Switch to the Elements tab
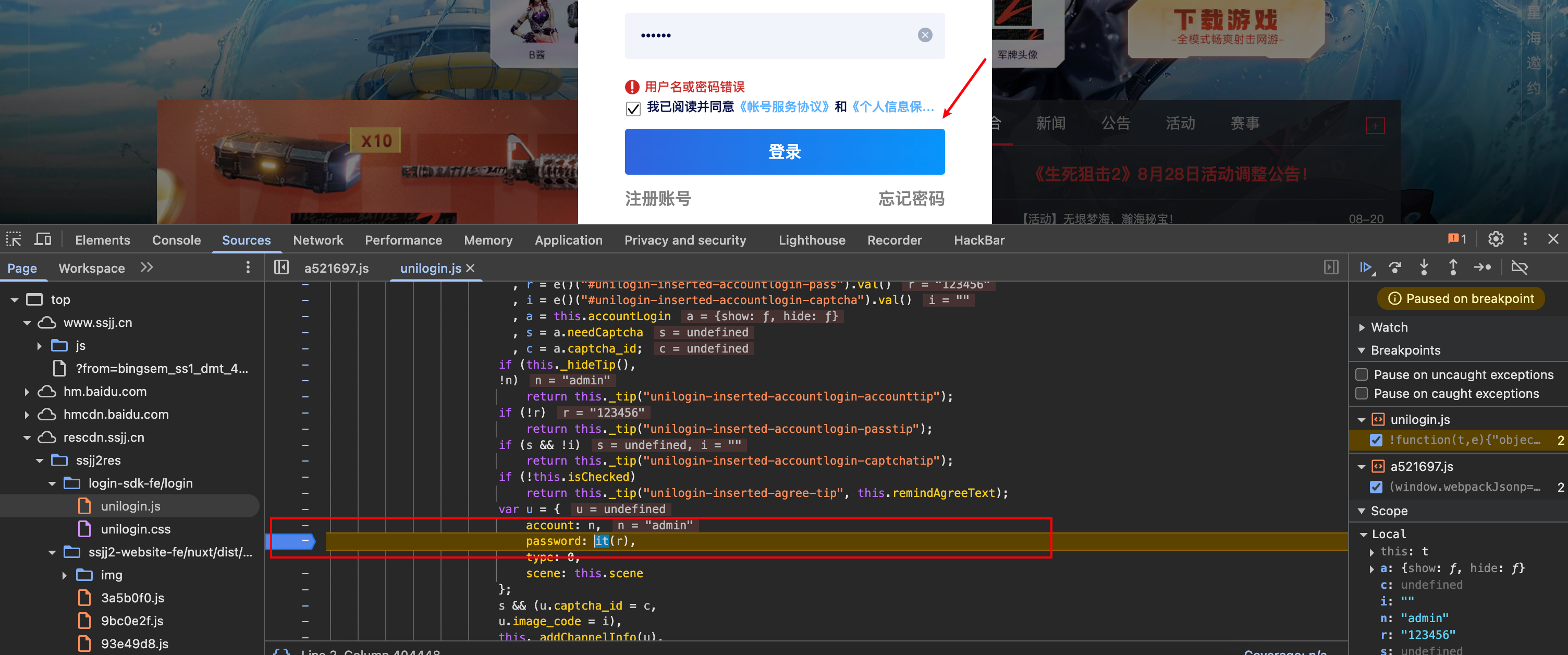 point(102,240)
